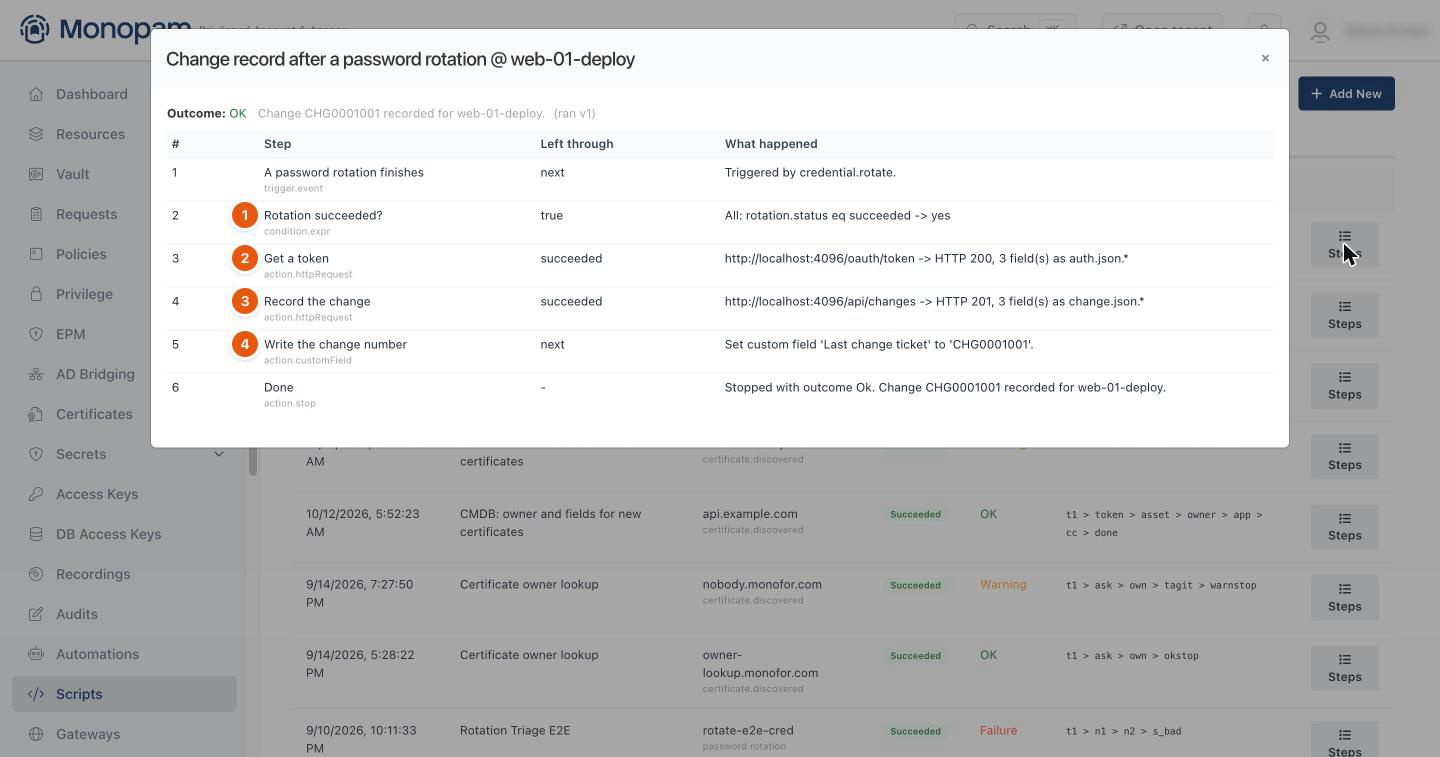Select the Access Keys key icon
1440x757 pixels.
click(x=36, y=494)
